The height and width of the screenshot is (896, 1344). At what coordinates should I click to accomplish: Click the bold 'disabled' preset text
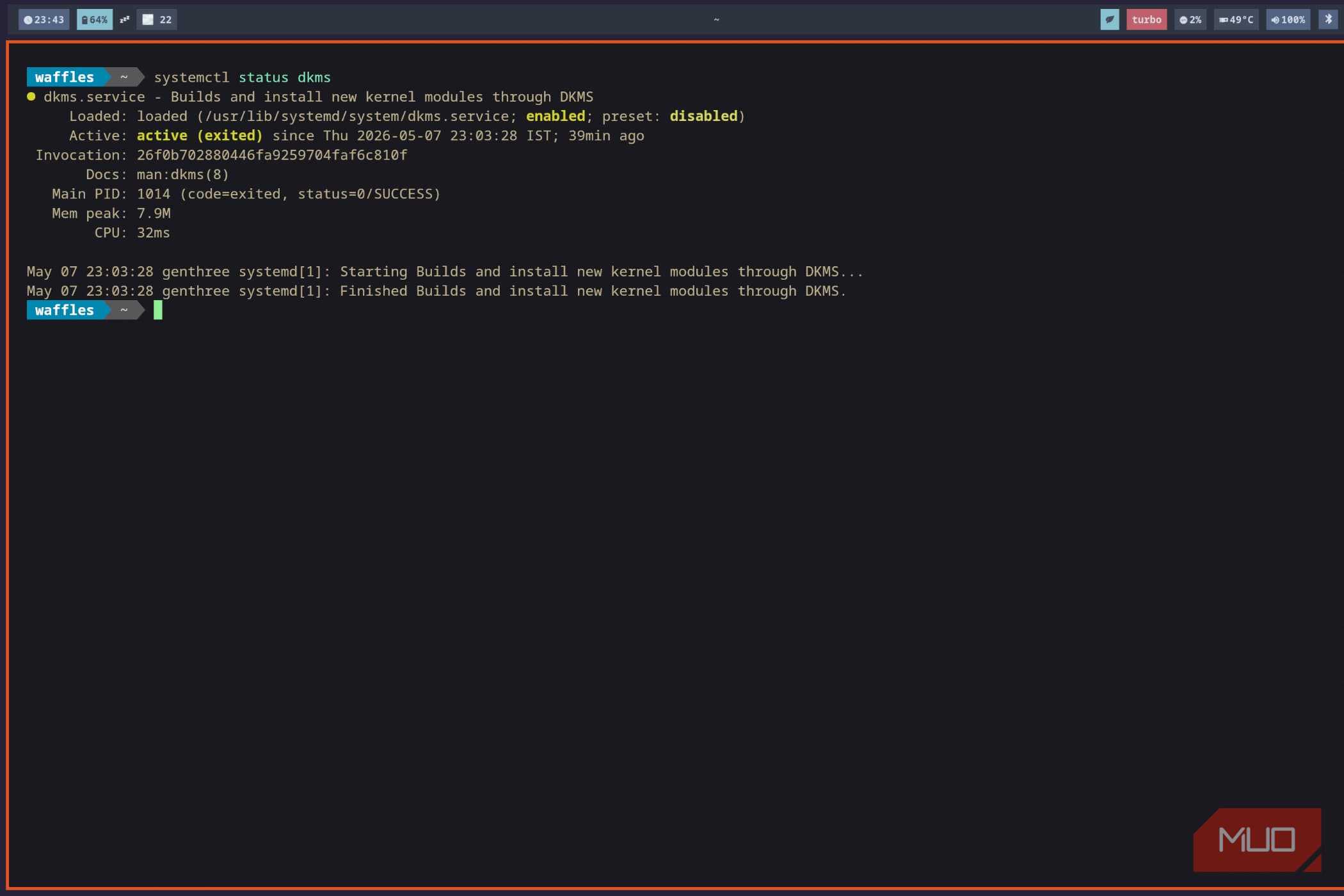point(703,116)
